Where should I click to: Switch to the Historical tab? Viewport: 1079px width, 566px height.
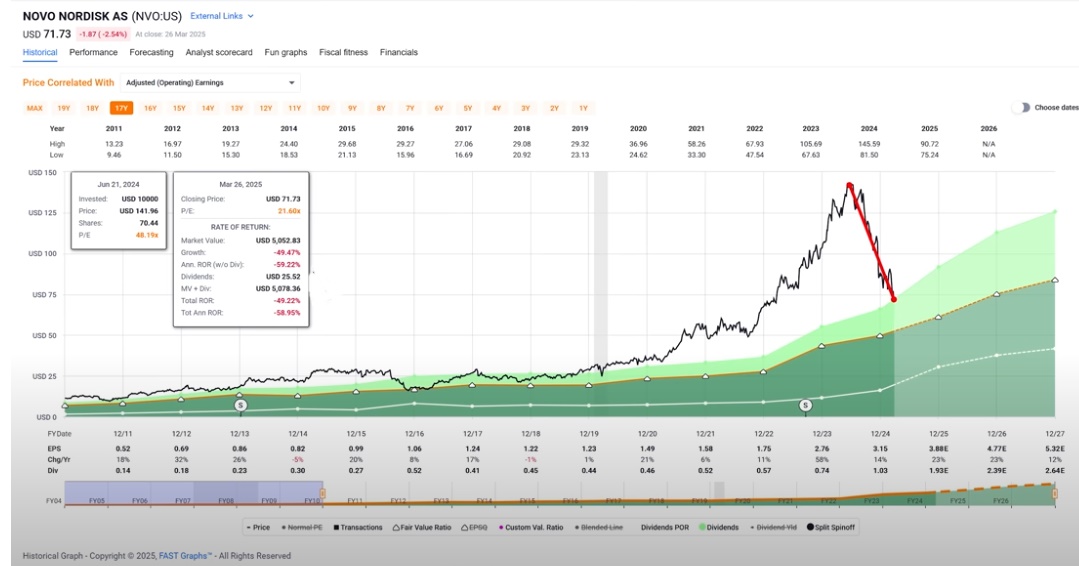point(40,52)
